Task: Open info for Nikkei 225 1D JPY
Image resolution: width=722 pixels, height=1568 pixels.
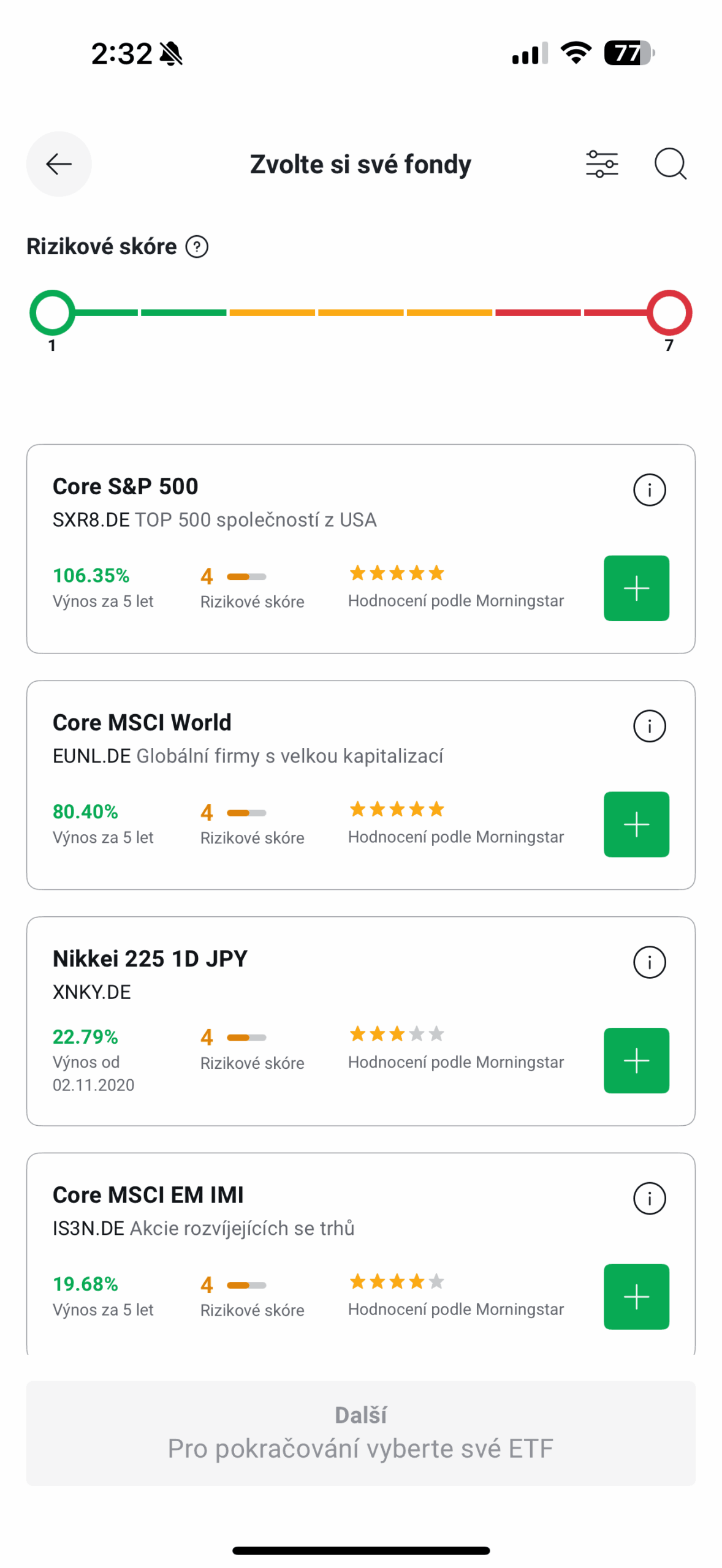Action: coord(648,962)
